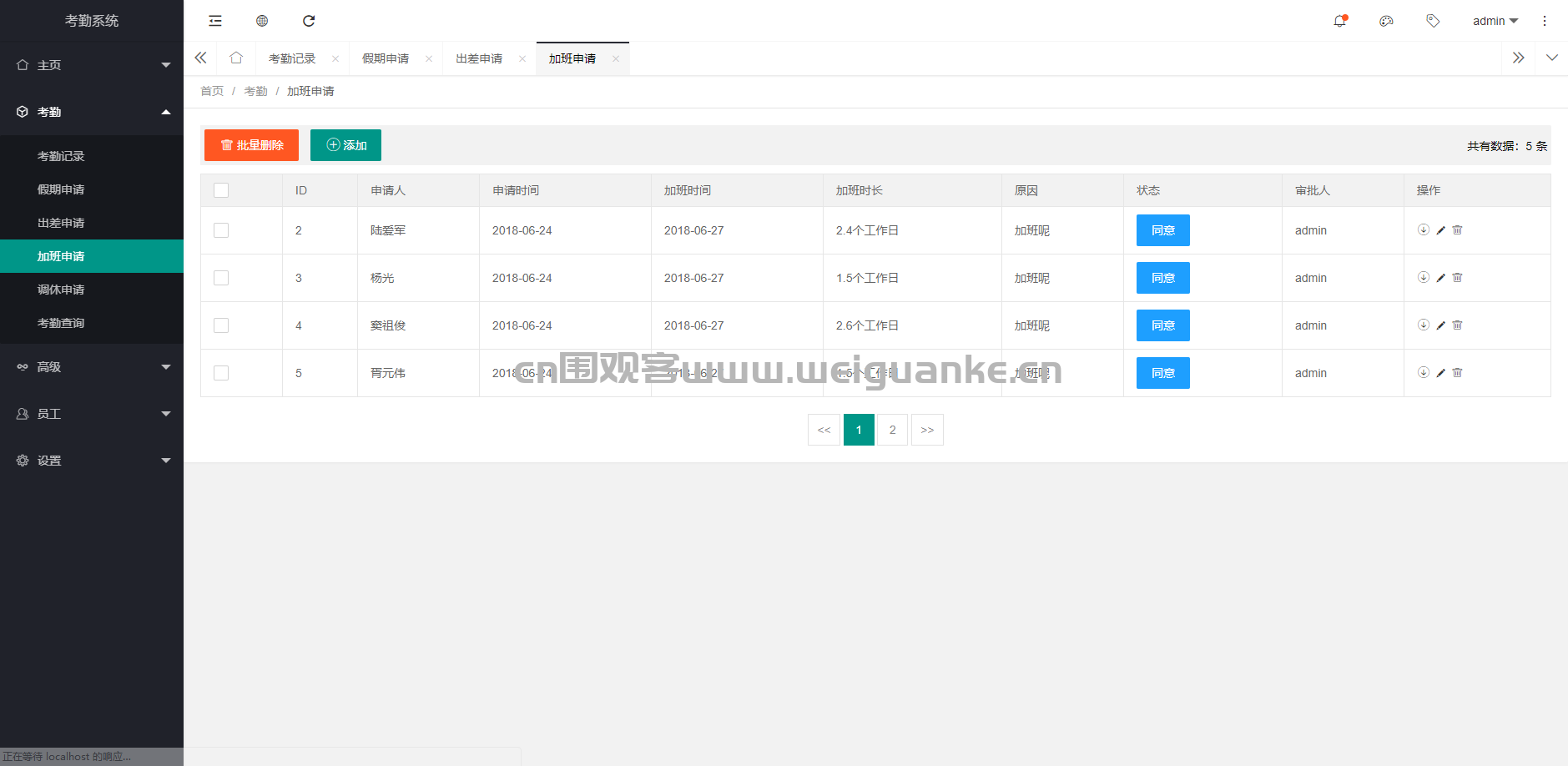
Task: Click the download arrow icon for row ID 4
Action: [x=1424, y=325]
